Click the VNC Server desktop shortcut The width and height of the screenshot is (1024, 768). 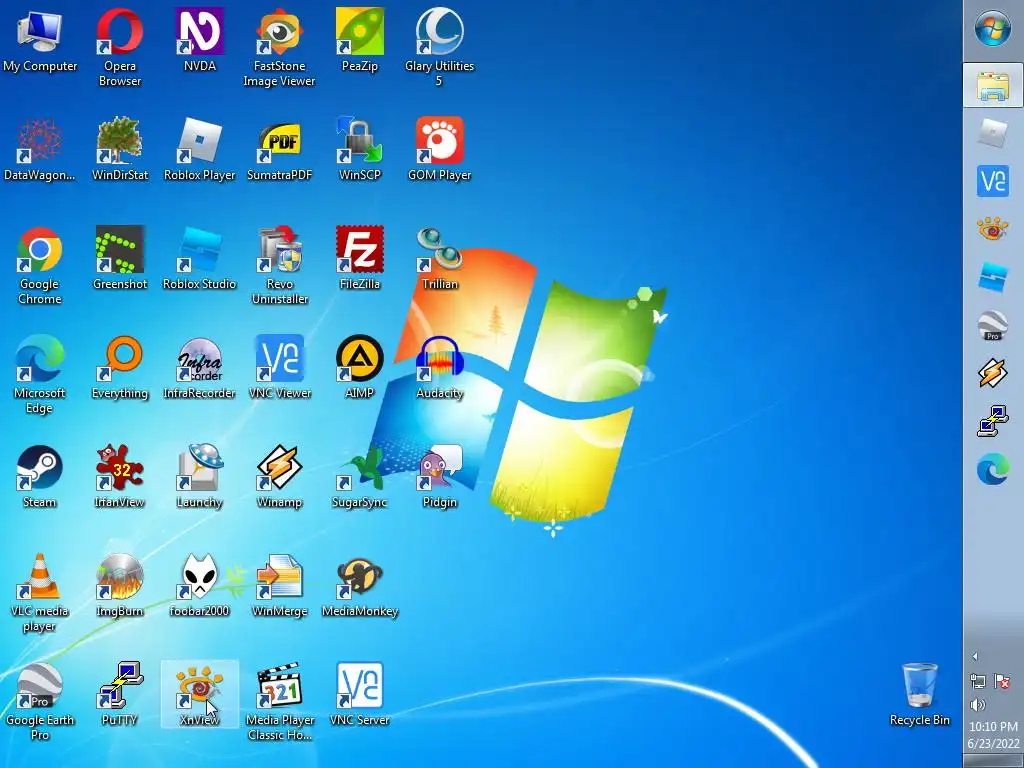point(359,695)
